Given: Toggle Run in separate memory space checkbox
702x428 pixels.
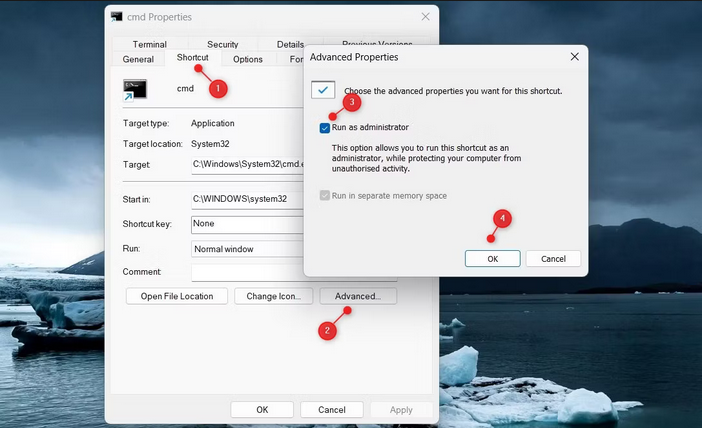Looking at the screenshot, I should coord(325,196).
